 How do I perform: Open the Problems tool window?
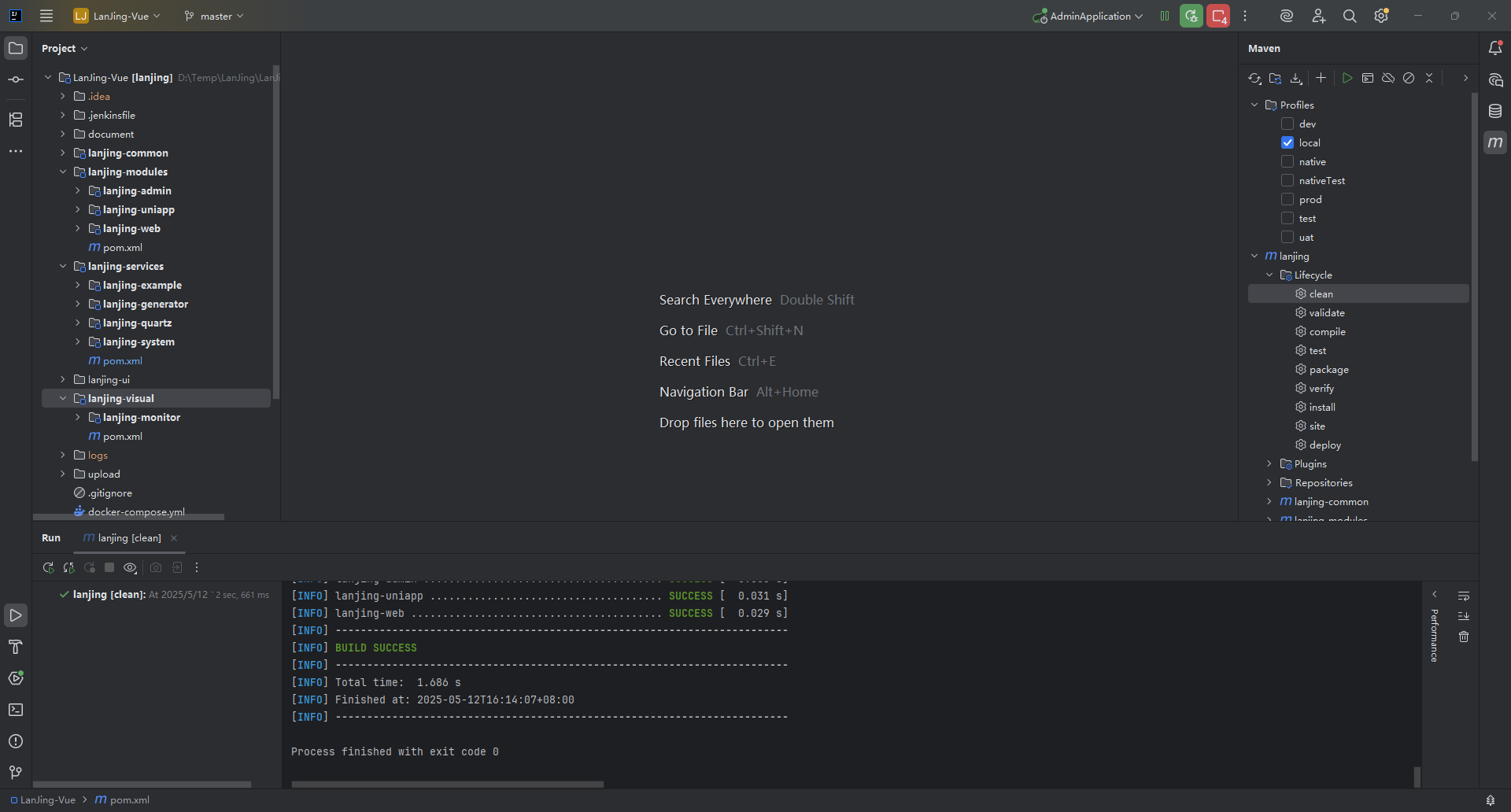pyautogui.click(x=16, y=741)
